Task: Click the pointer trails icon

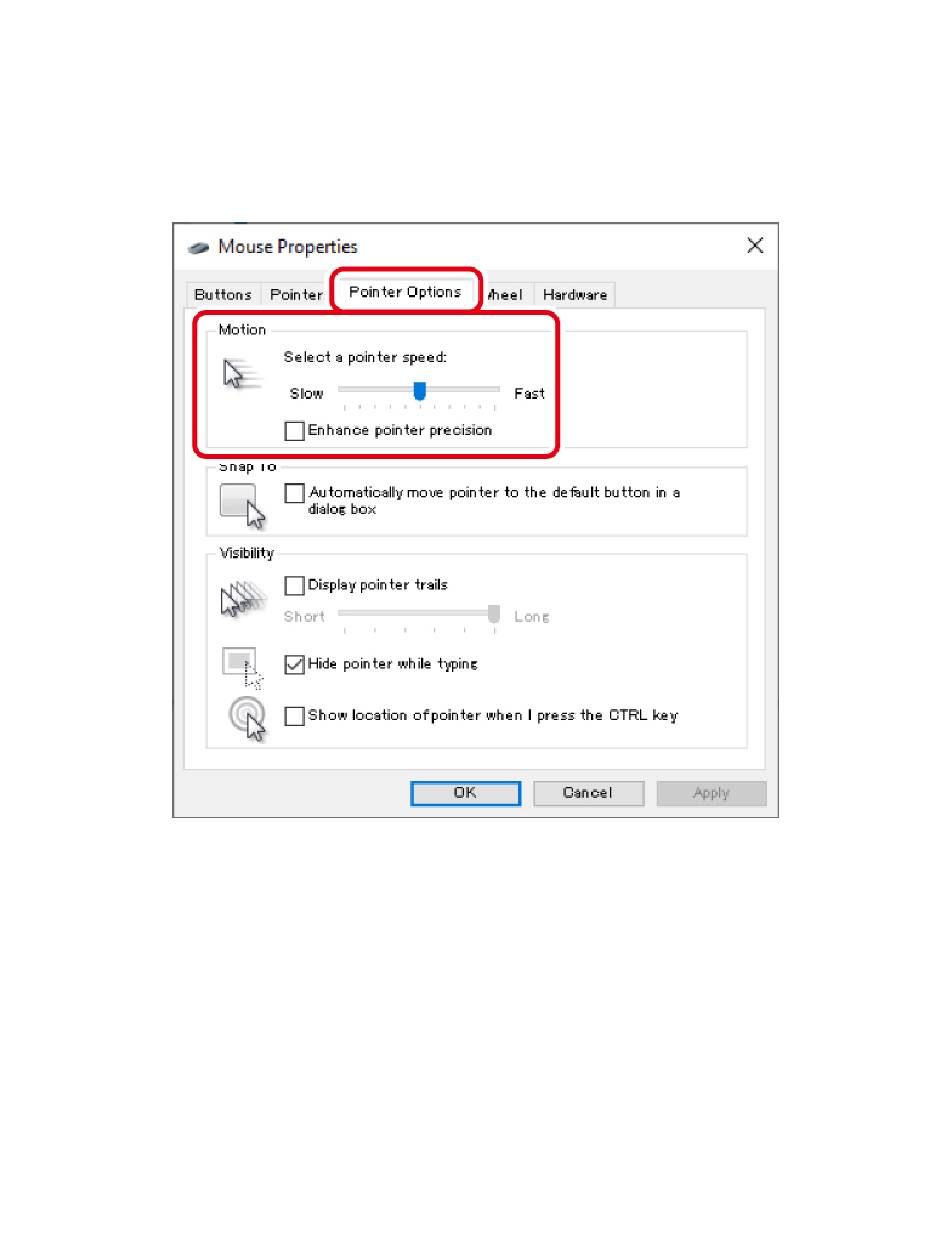Action: 240,597
